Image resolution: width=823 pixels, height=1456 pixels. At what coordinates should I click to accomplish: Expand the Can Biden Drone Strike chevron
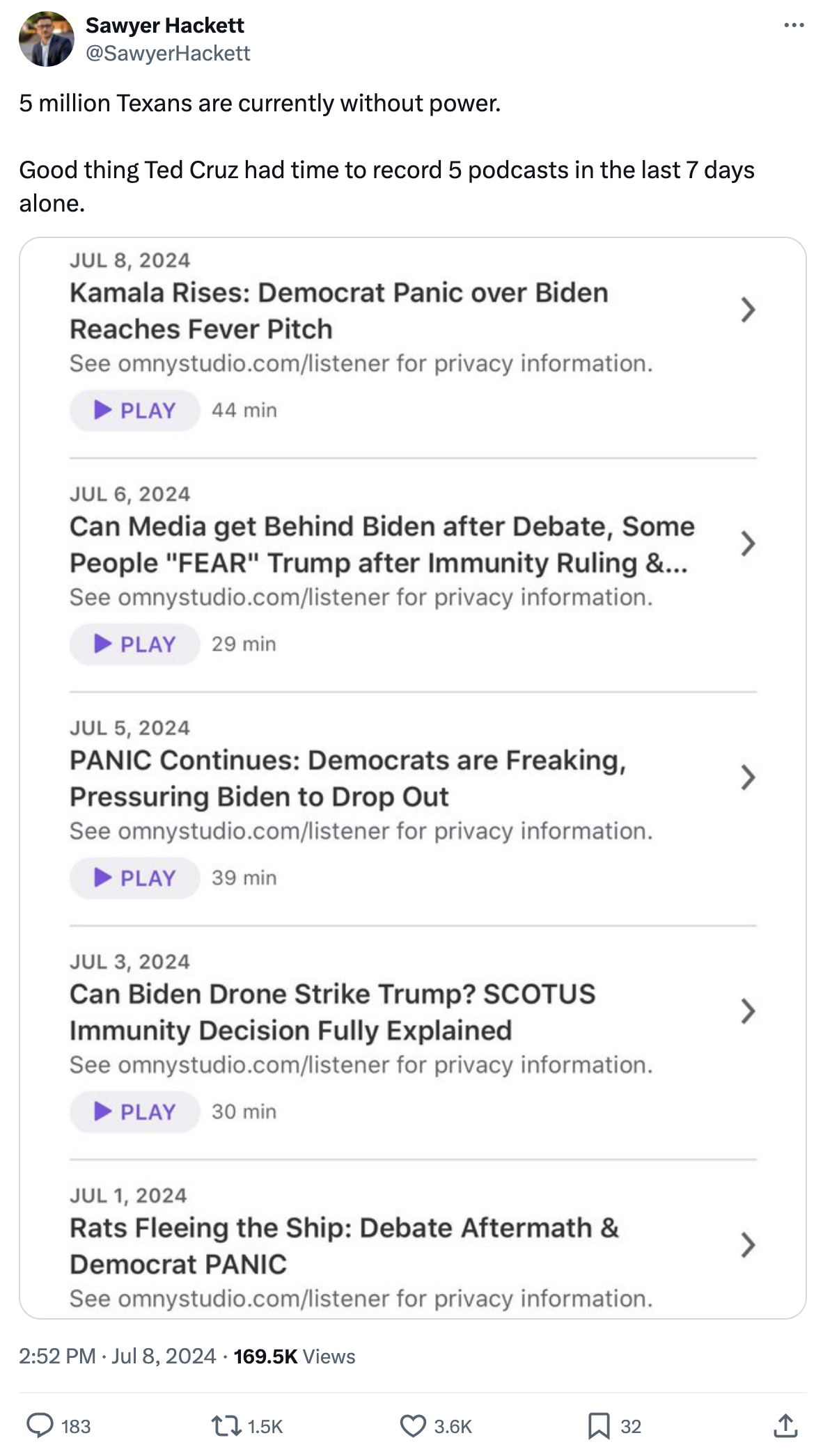click(748, 1011)
